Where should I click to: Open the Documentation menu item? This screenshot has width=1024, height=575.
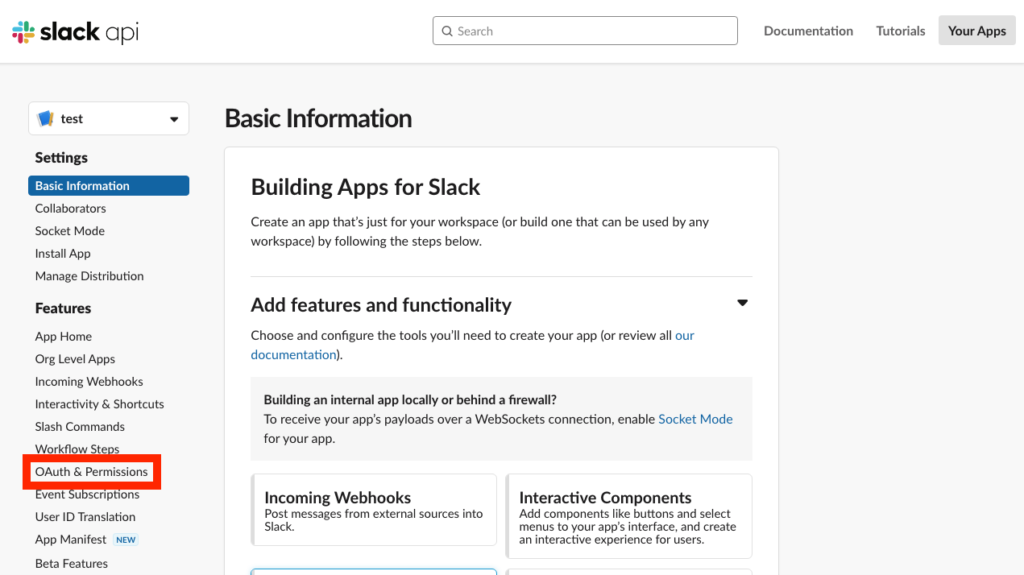click(808, 31)
